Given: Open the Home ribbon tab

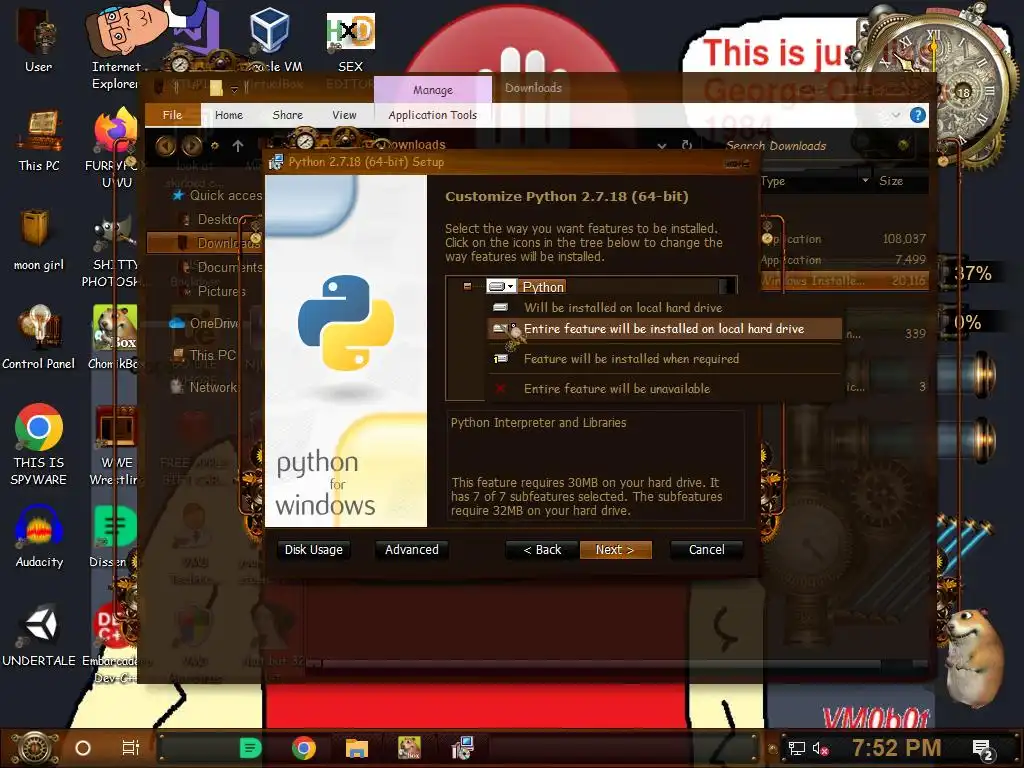Looking at the screenshot, I should click(x=229, y=116).
